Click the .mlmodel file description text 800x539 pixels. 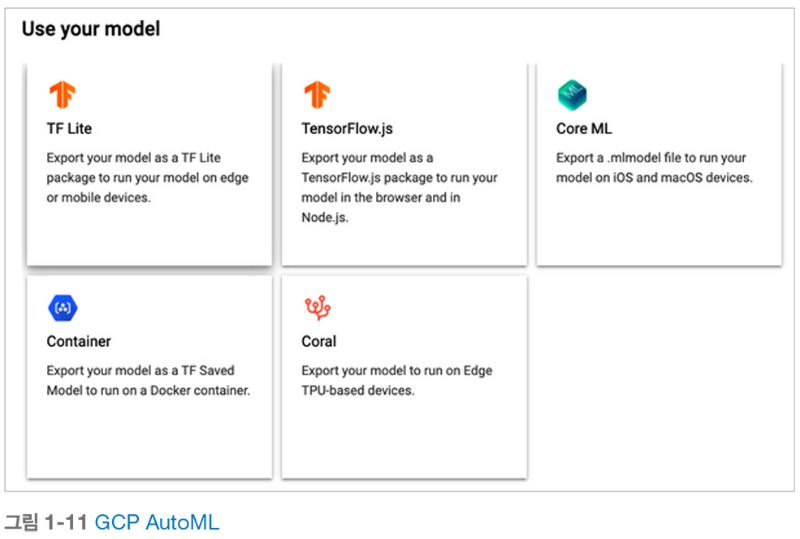(654, 167)
